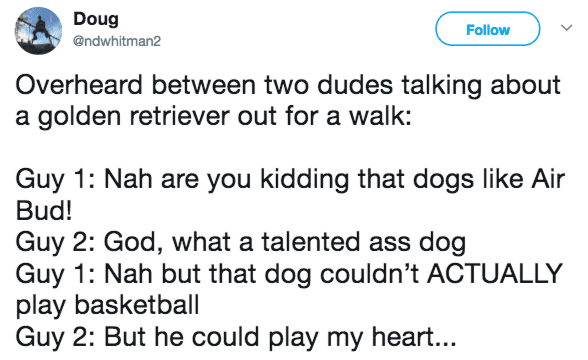Select the phrase golden retriever
Image resolution: width=588 pixels, height=360 pixels.
(x=133, y=116)
